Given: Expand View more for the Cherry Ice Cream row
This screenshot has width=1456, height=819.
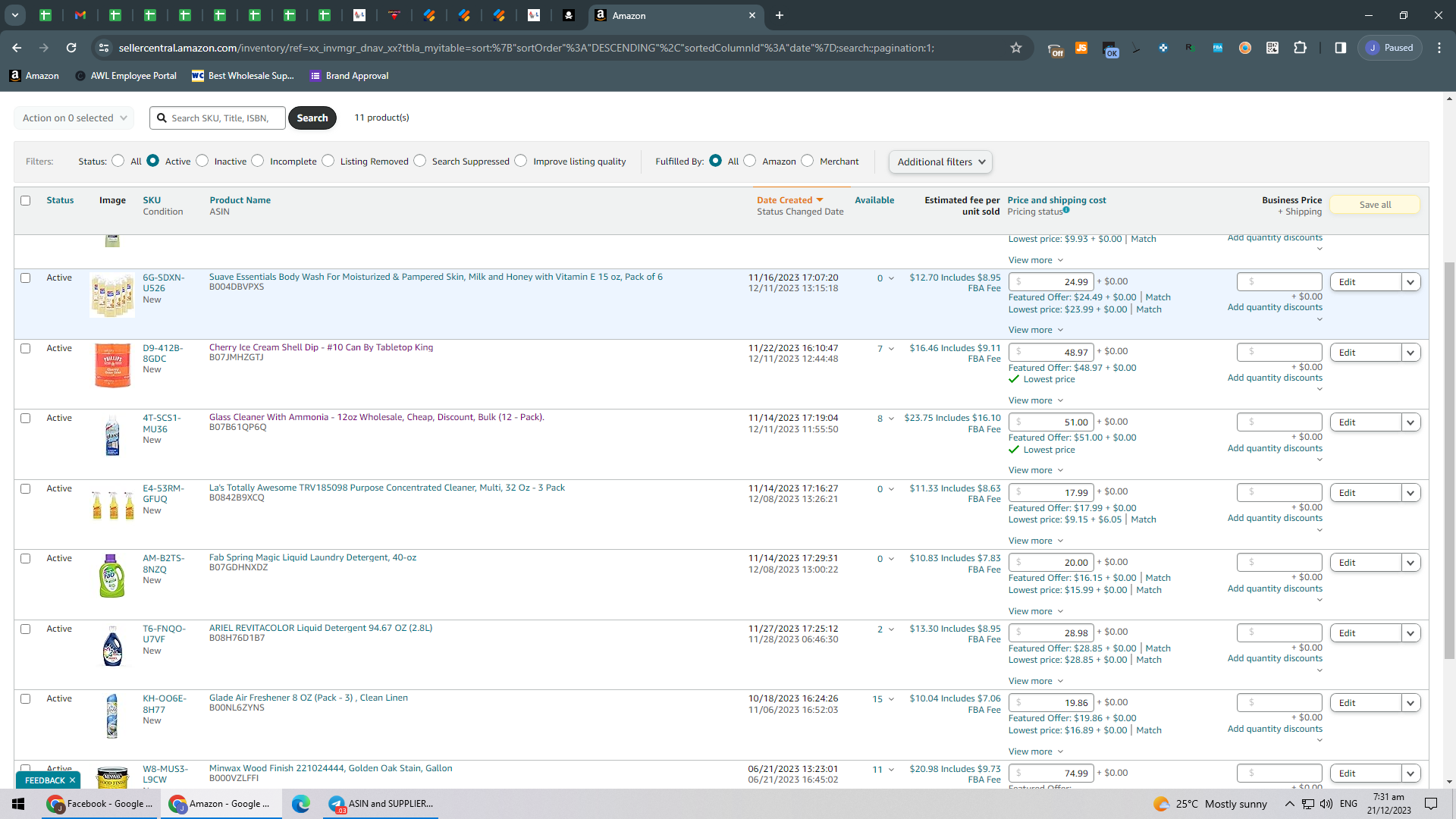Looking at the screenshot, I should click(1036, 400).
